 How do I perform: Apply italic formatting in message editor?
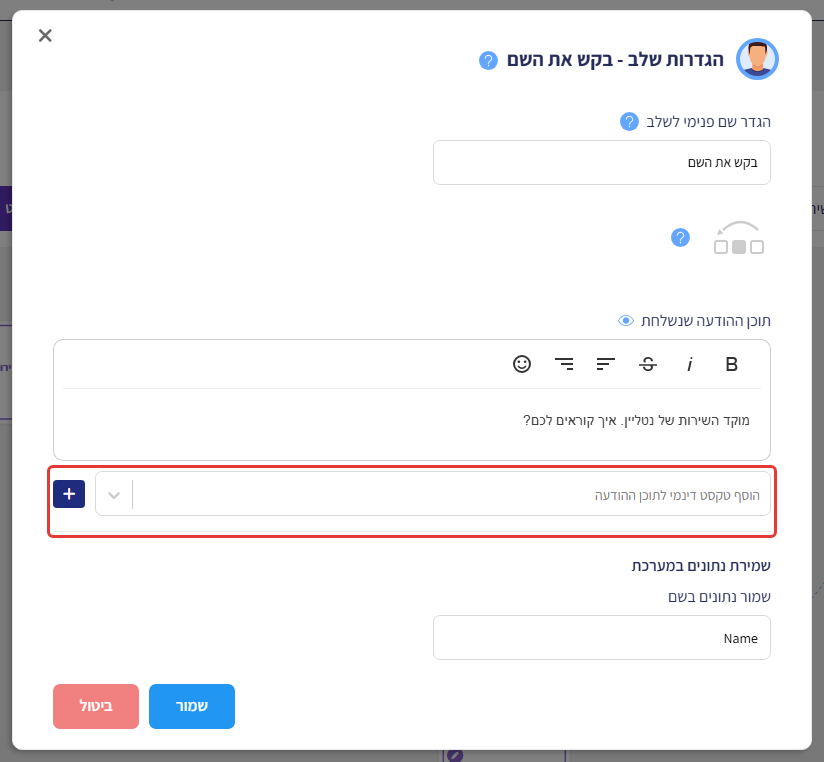[x=689, y=364]
